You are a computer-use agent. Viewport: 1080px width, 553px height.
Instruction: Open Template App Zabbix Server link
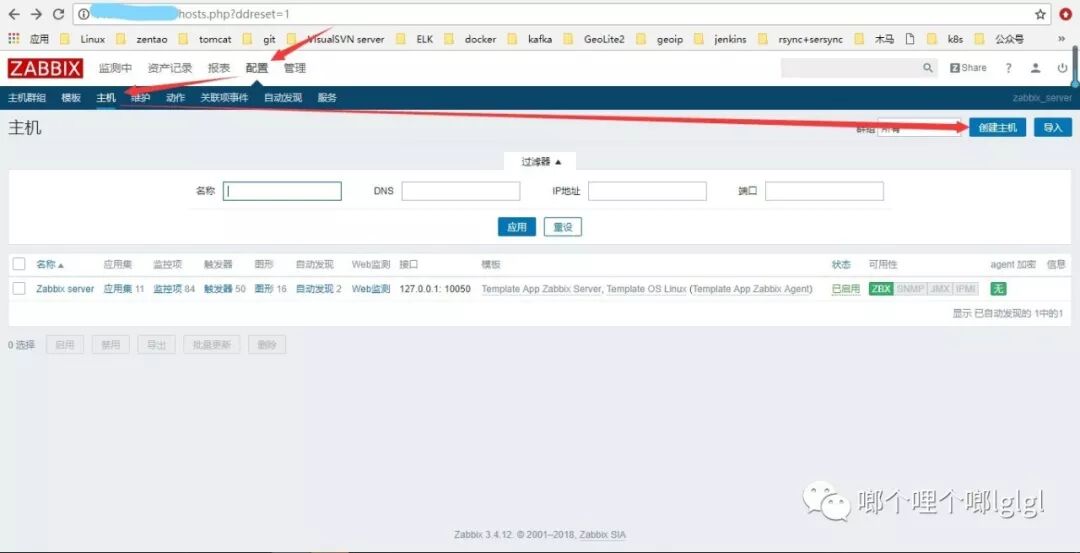541,289
